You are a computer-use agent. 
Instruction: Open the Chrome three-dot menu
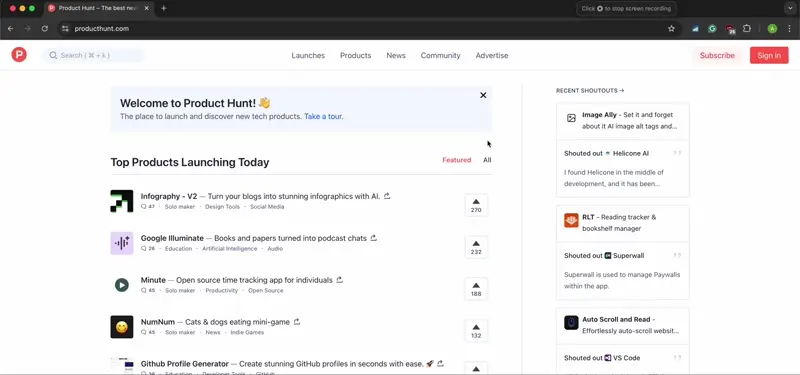[x=789, y=29]
